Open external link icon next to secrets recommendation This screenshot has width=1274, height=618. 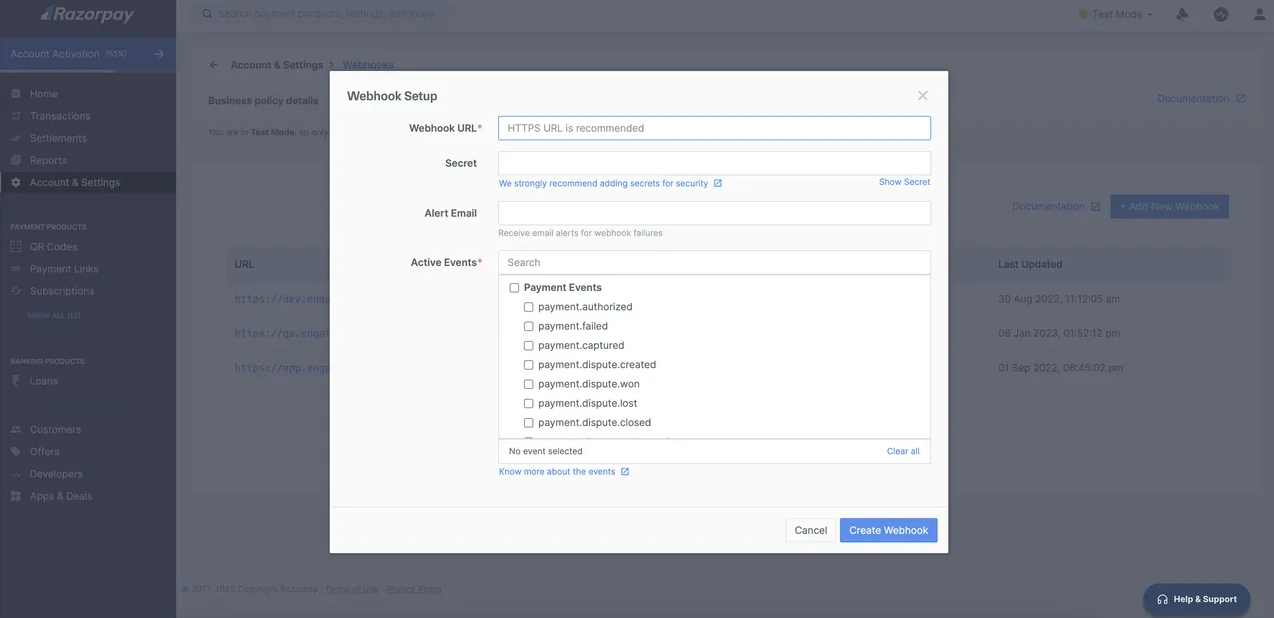pos(718,184)
